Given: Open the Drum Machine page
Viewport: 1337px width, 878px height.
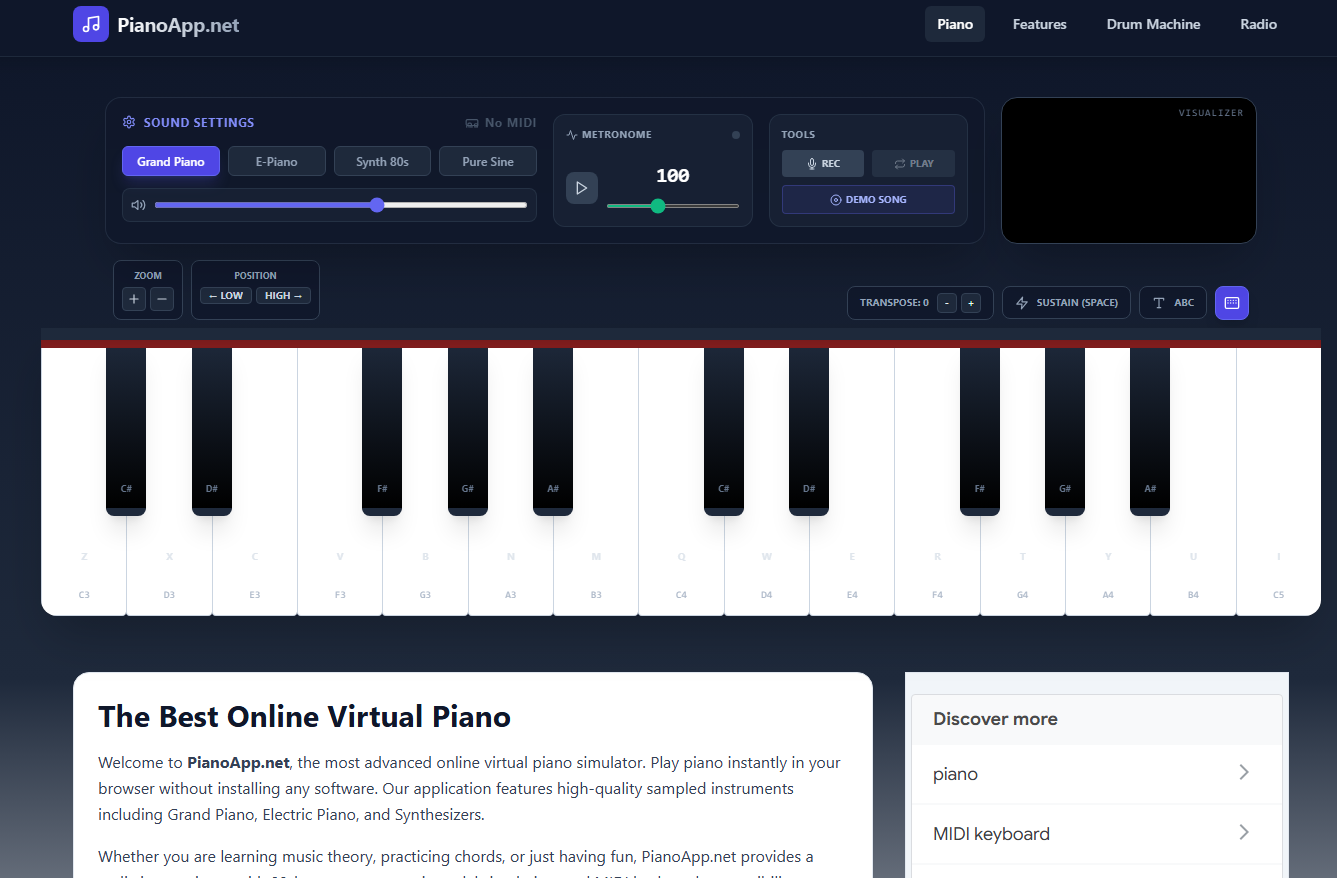Looking at the screenshot, I should [x=1153, y=24].
